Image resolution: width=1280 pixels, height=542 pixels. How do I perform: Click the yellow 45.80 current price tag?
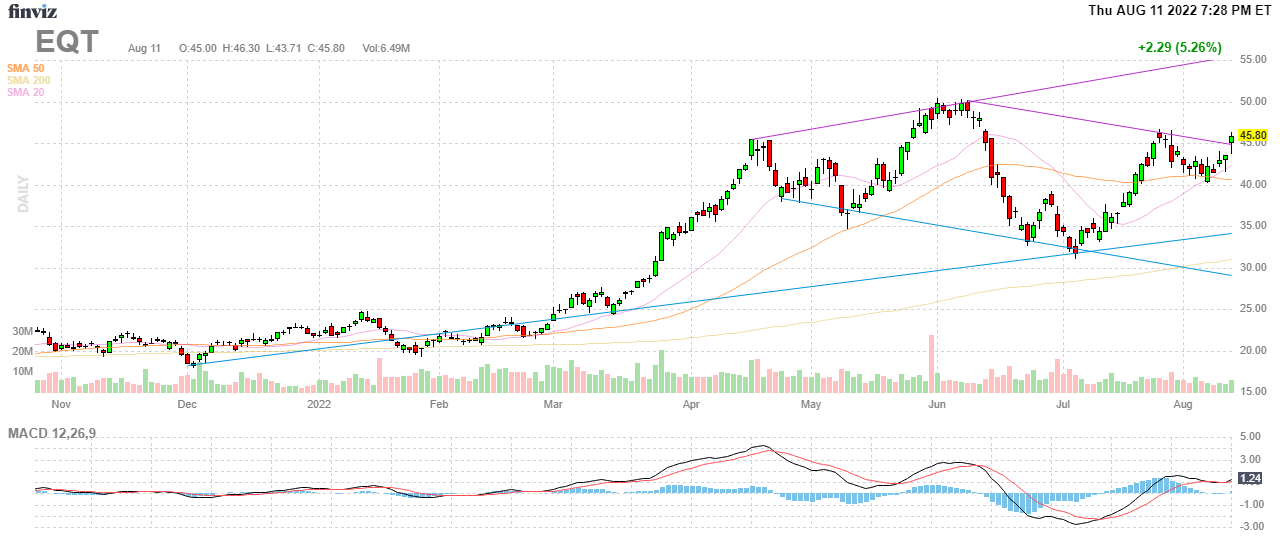pyautogui.click(x=1253, y=135)
